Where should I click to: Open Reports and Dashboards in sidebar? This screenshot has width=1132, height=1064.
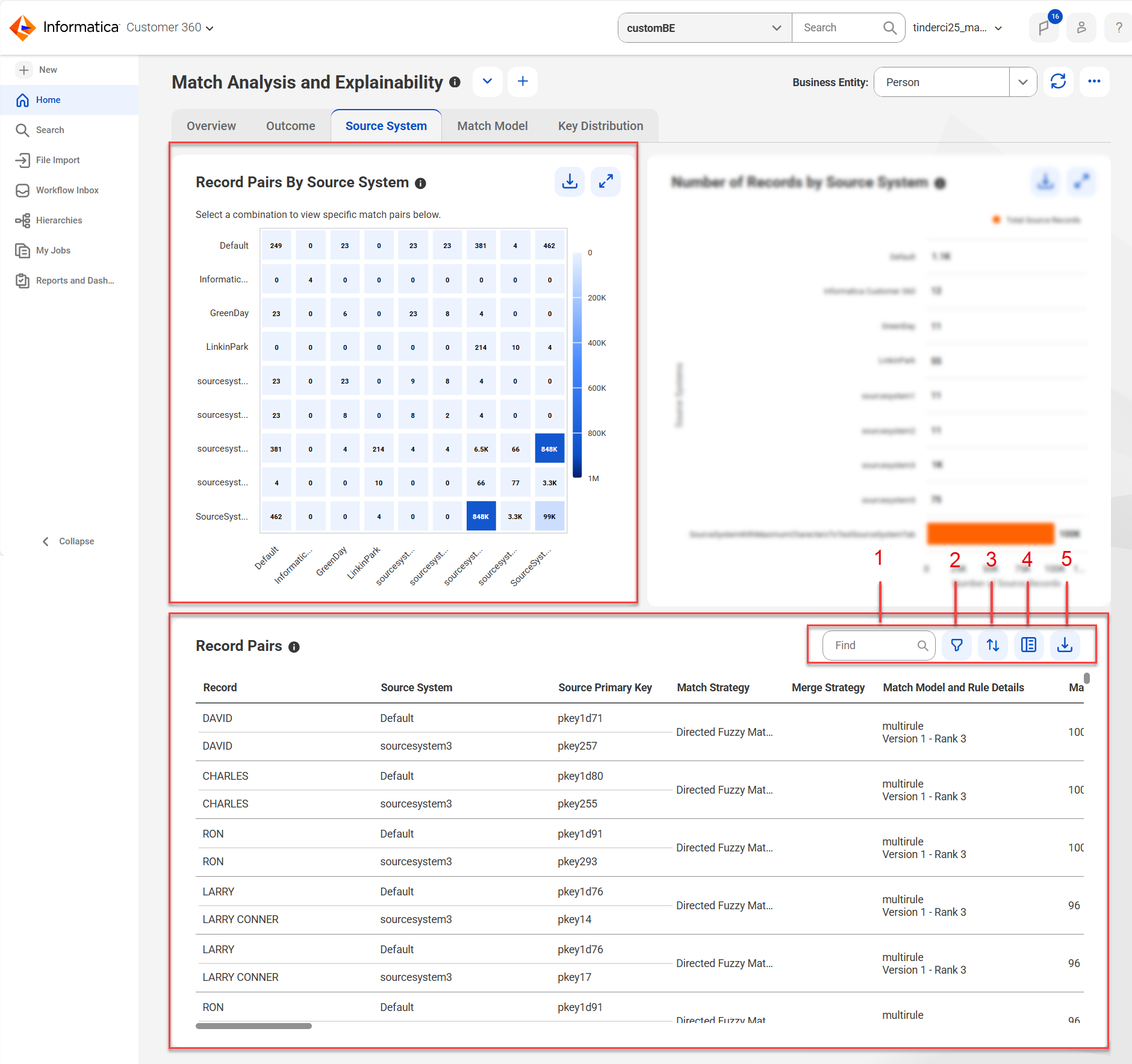69,281
